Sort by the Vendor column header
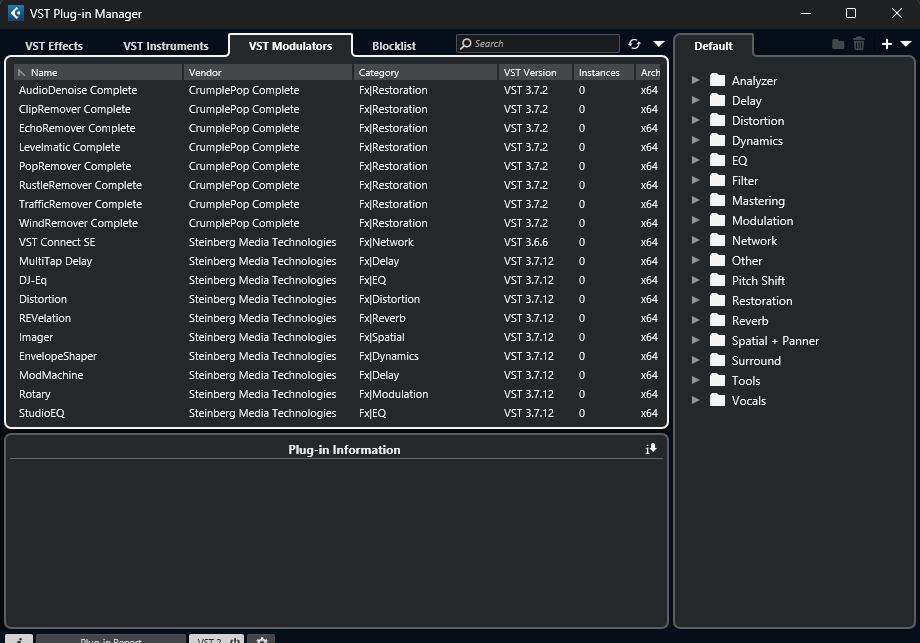 (268, 72)
